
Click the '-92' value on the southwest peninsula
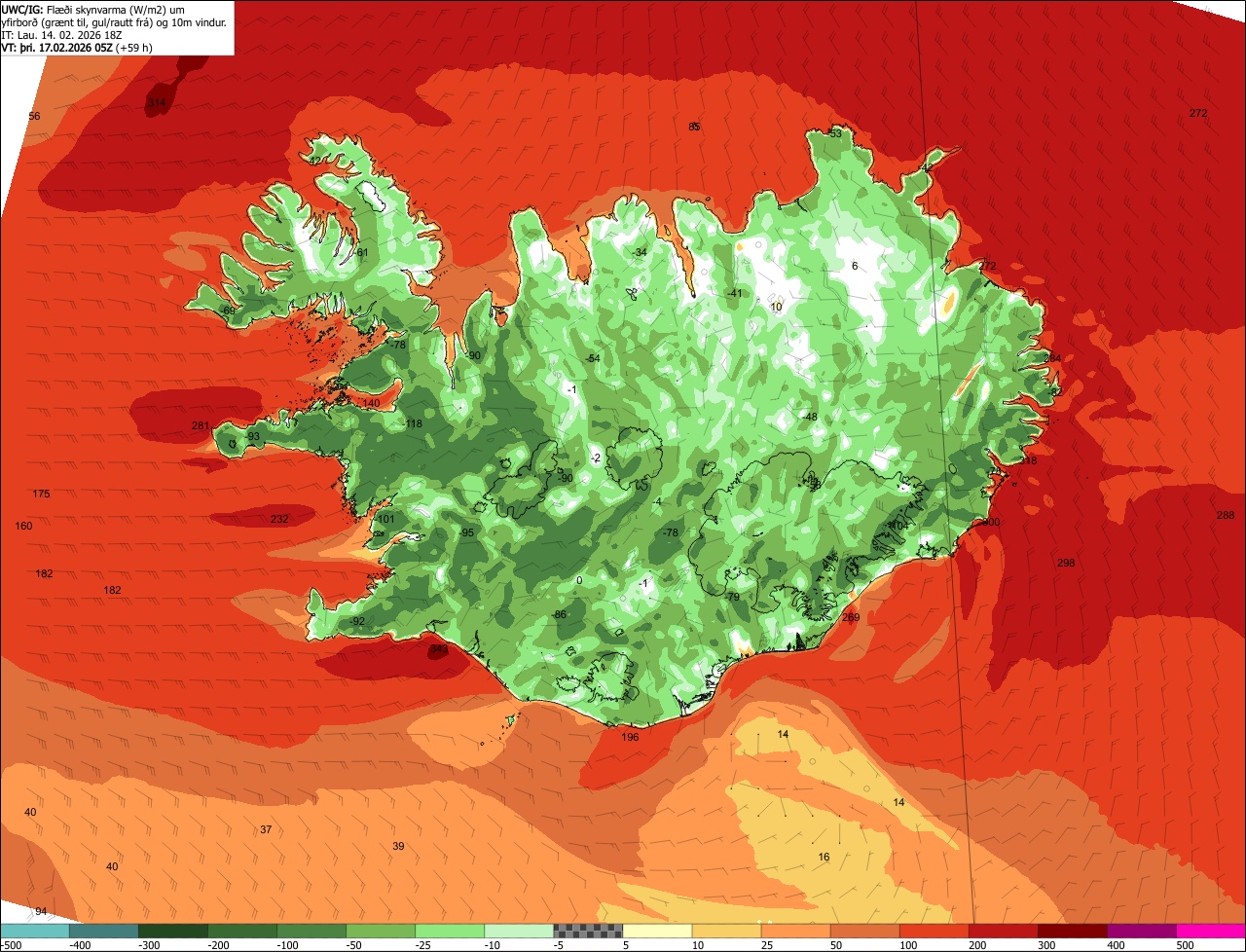[x=357, y=621]
